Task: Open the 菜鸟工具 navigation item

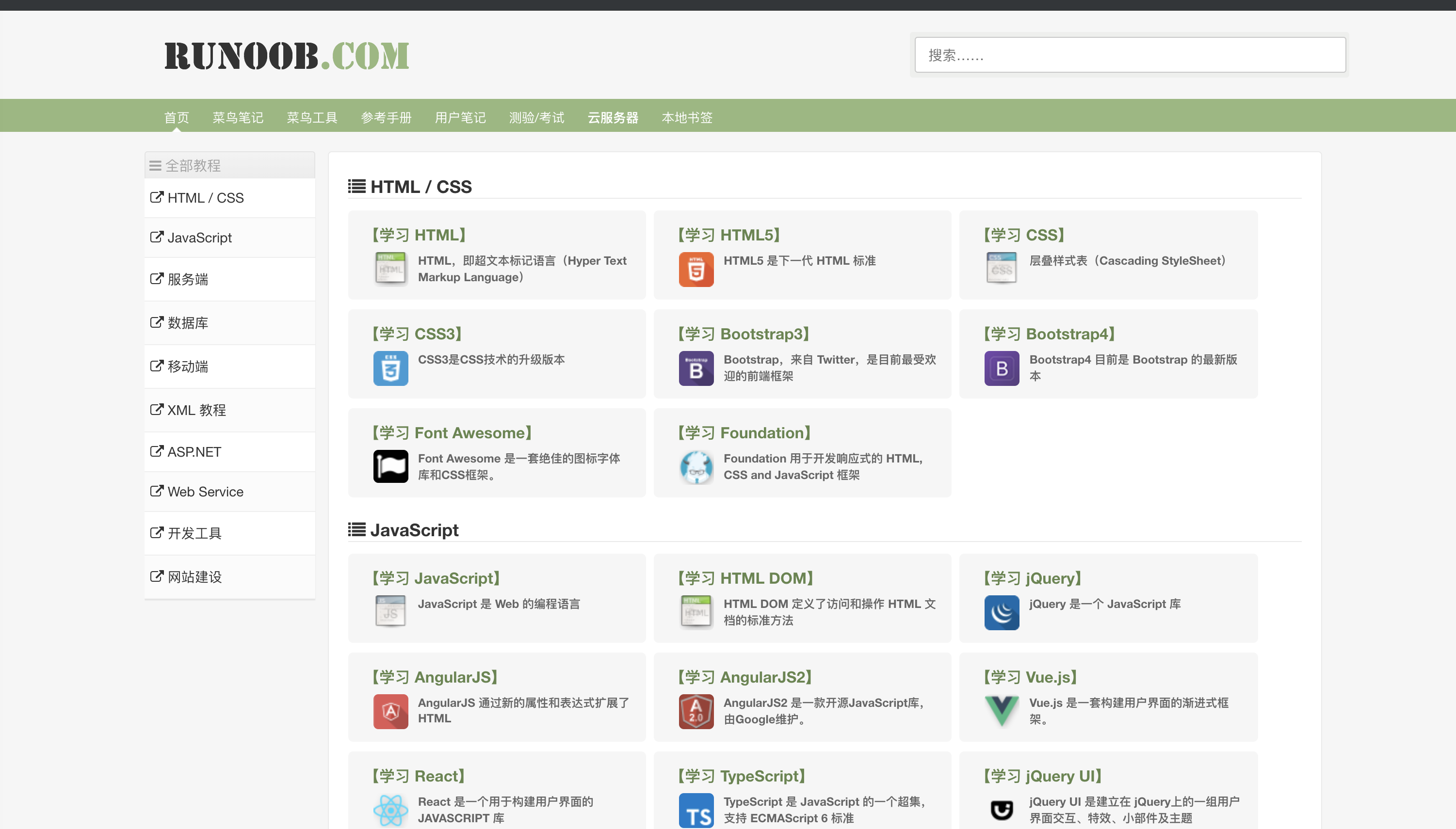Action: [x=312, y=117]
